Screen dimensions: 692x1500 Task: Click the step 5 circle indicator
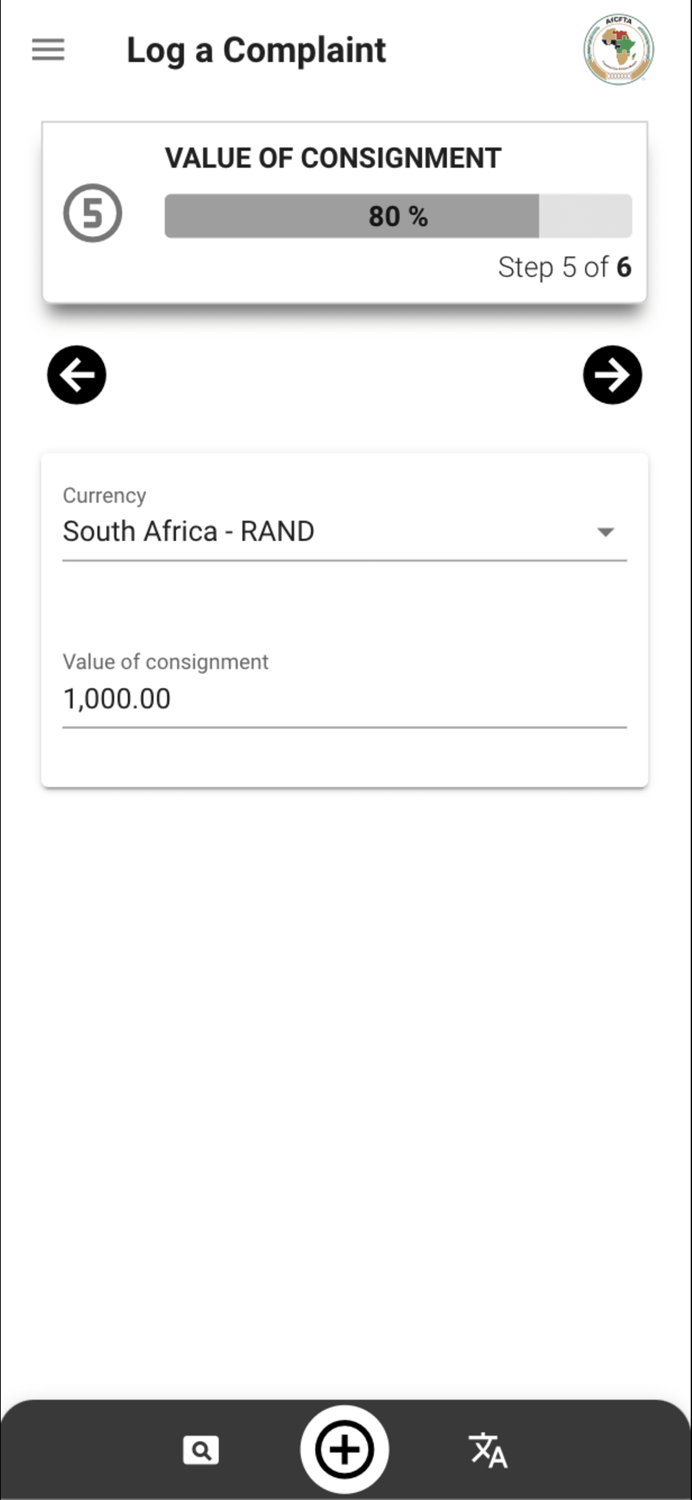[x=92, y=213]
